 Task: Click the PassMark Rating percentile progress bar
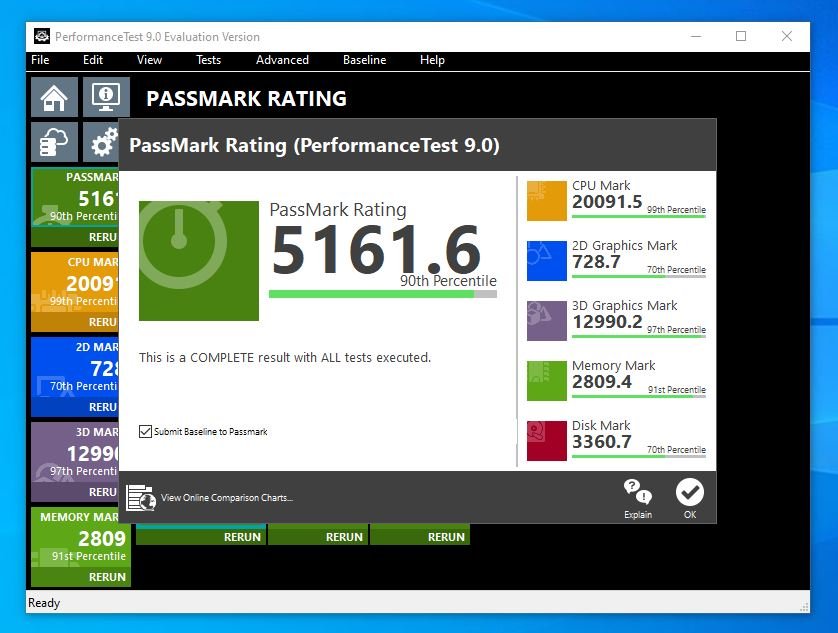383,294
